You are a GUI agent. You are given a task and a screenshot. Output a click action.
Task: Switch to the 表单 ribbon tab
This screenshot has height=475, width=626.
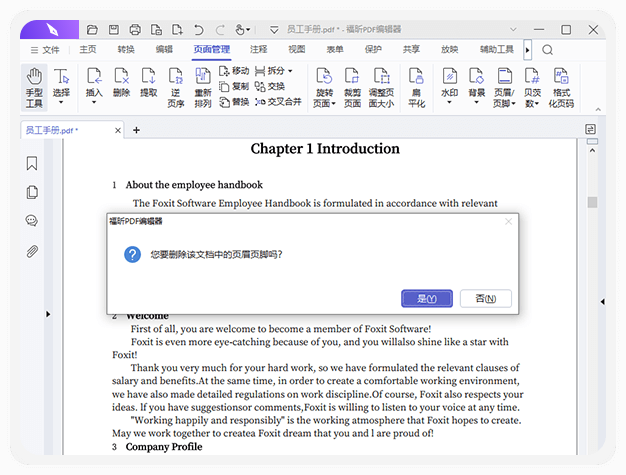click(x=335, y=49)
